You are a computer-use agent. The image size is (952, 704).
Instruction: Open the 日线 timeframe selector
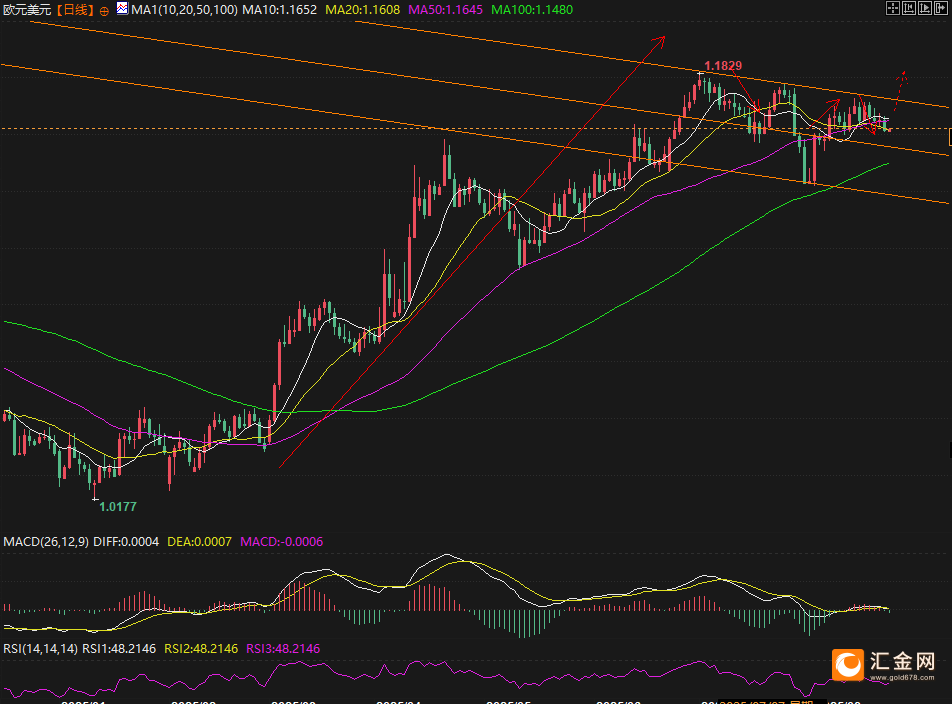(75, 9)
